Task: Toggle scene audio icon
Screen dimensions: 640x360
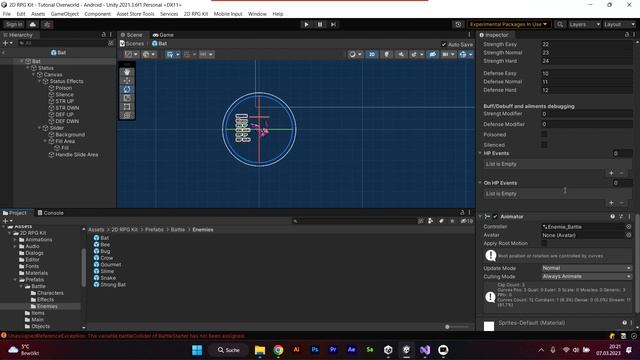Action: point(401,54)
